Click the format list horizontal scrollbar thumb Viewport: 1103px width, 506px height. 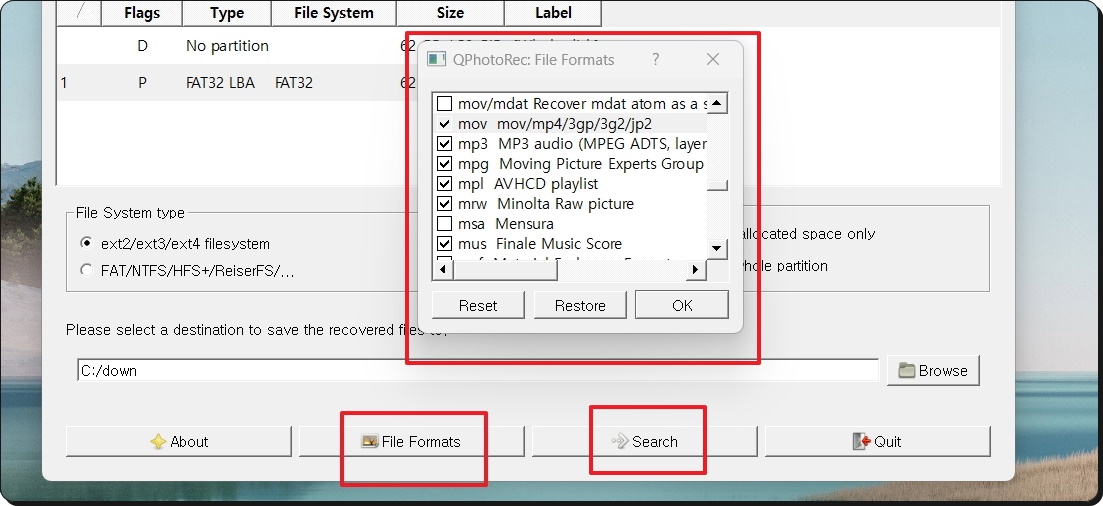(x=505, y=270)
